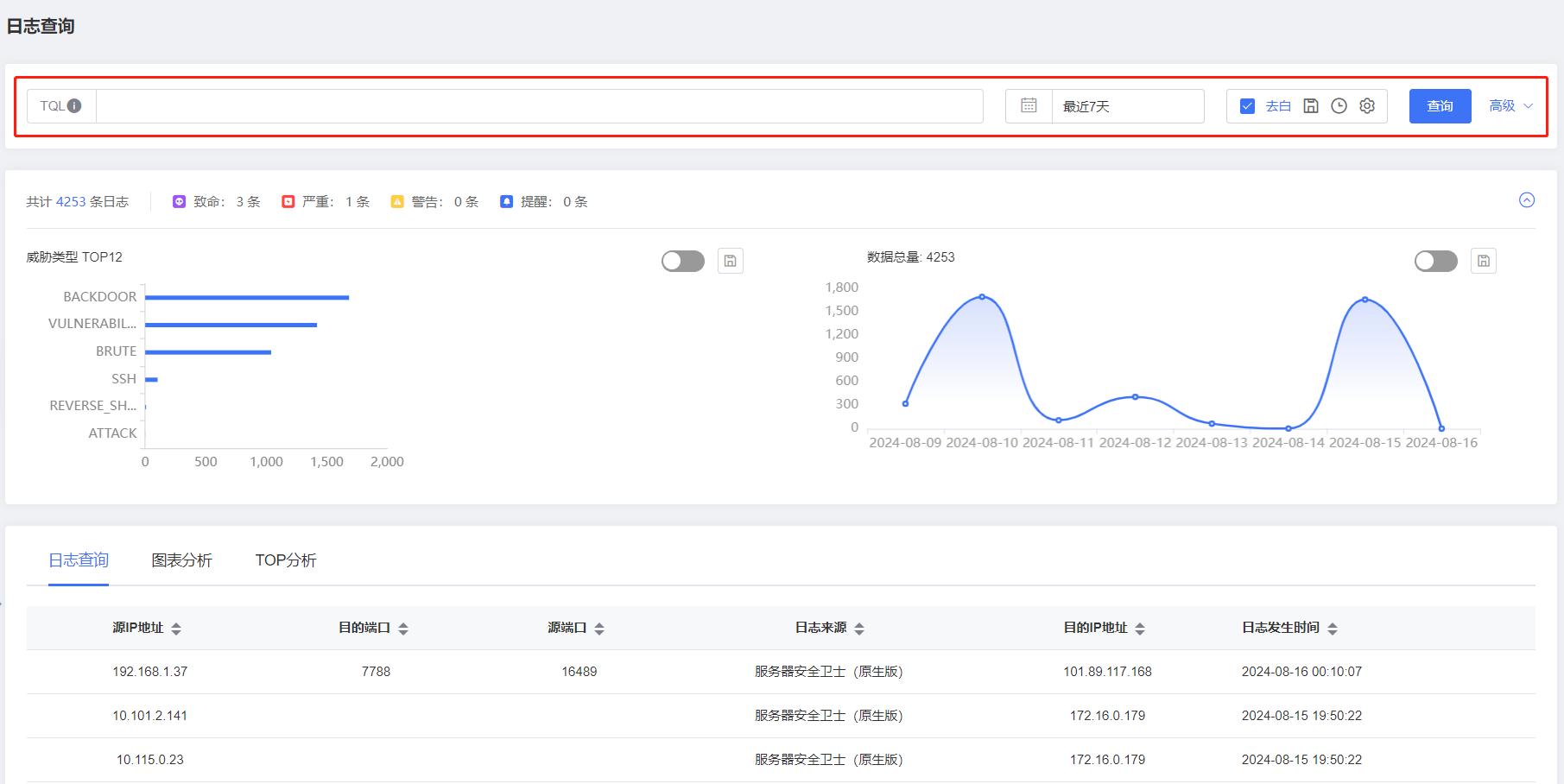
Task: Click the total 4253 log count link
Action: point(71,201)
